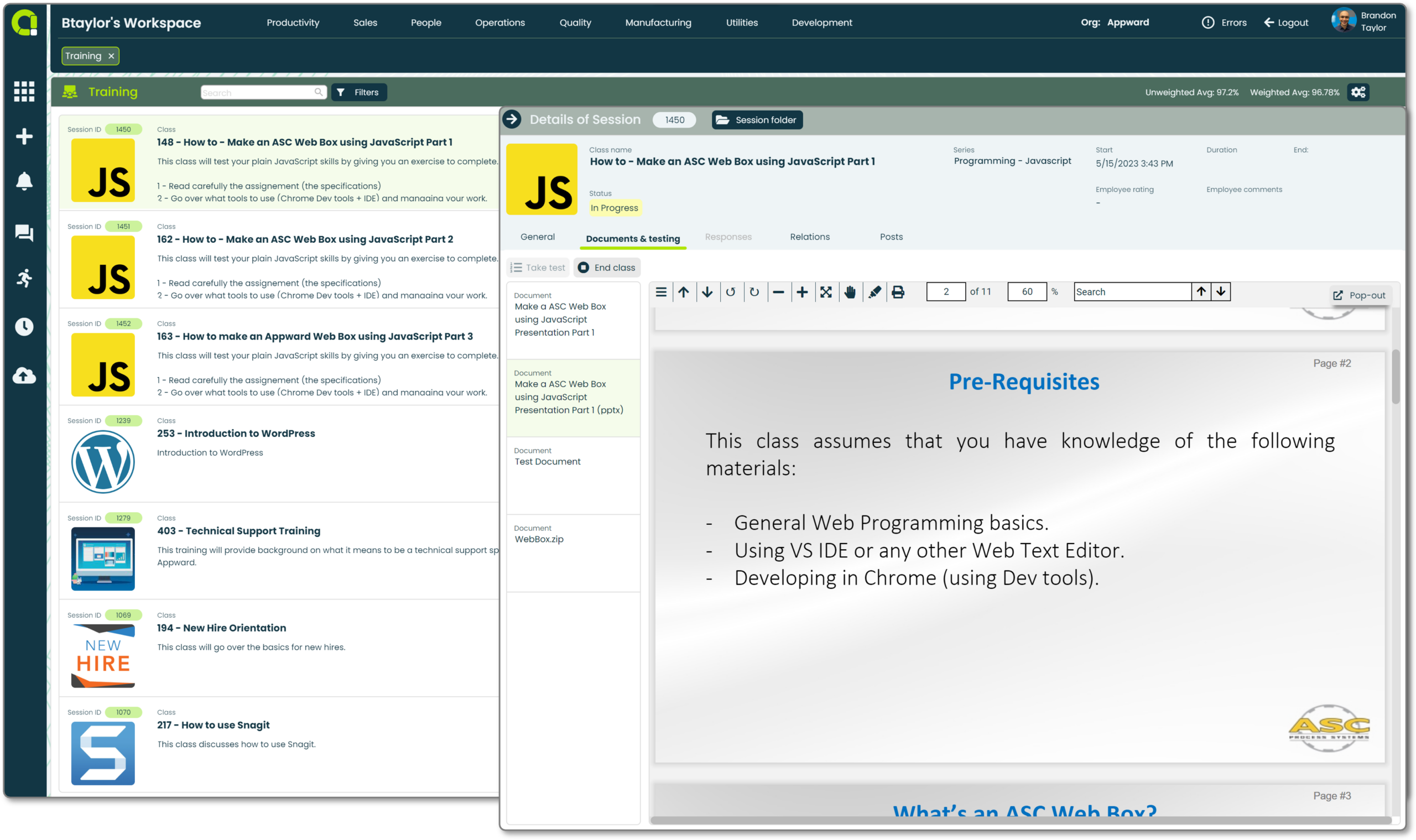The image size is (1416, 840).
Task: Click search magnifier in Training search
Action: click(319, 92)
